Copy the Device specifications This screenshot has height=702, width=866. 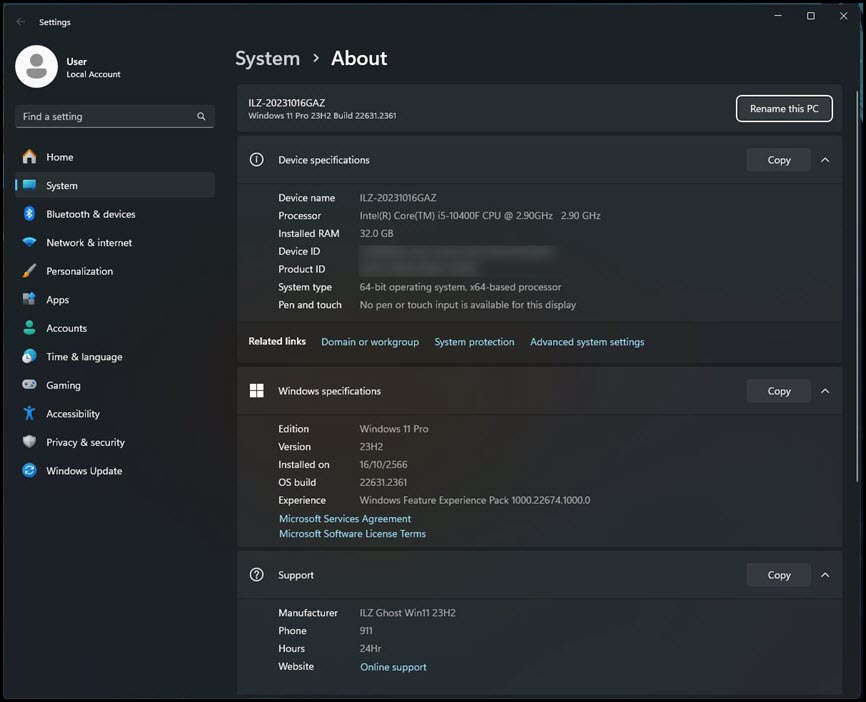pos(779,160)
